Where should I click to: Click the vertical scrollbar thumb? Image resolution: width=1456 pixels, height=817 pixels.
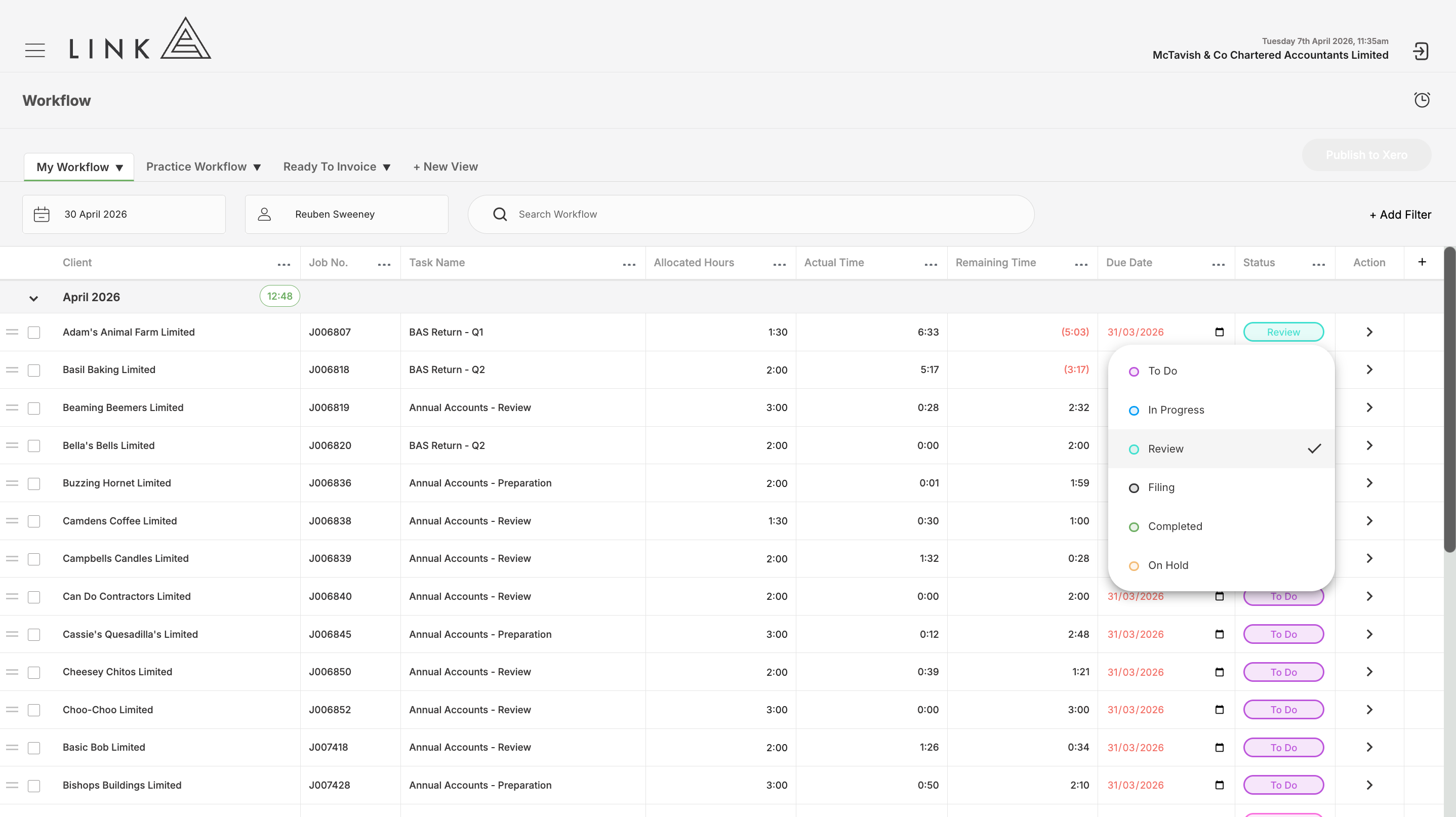1449,399
